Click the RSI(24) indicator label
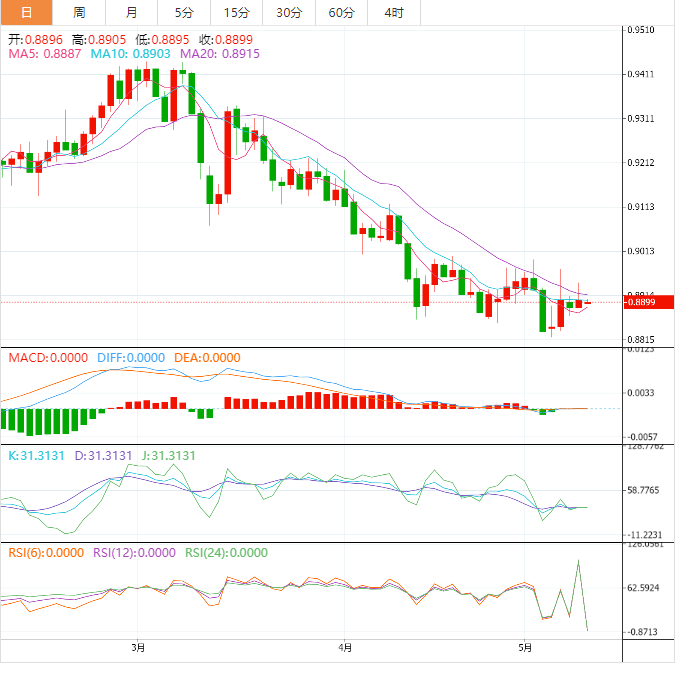The image size is (677, 673). point(226,552)
